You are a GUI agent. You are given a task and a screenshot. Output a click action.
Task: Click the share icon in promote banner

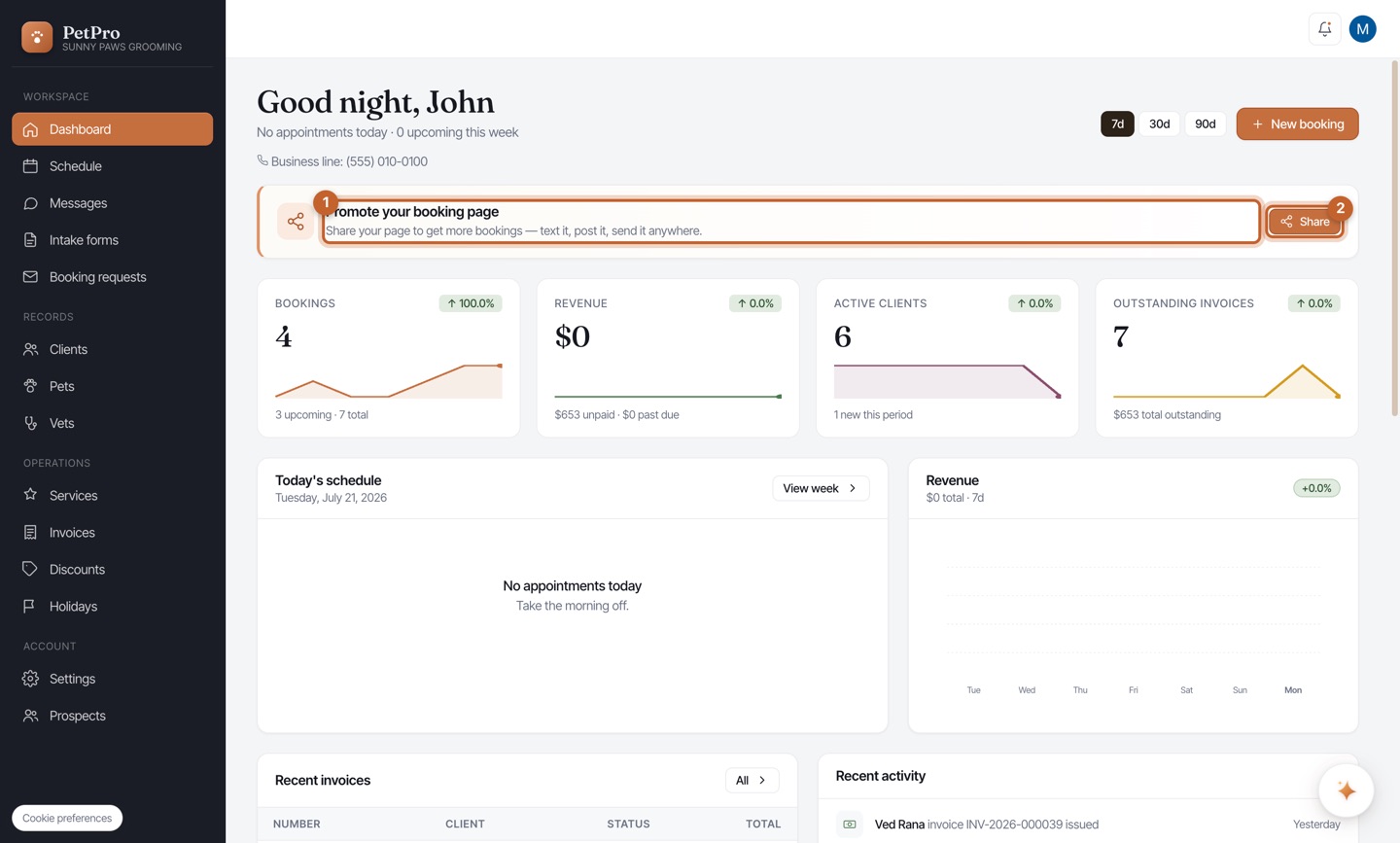coord(296,222)
